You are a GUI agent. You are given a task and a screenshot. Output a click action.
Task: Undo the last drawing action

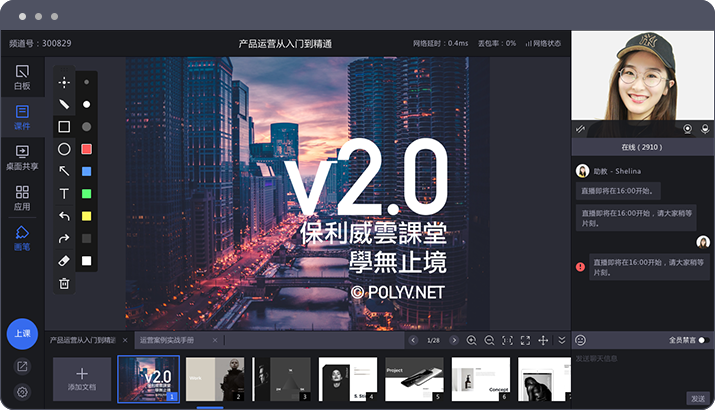point(64,216)
